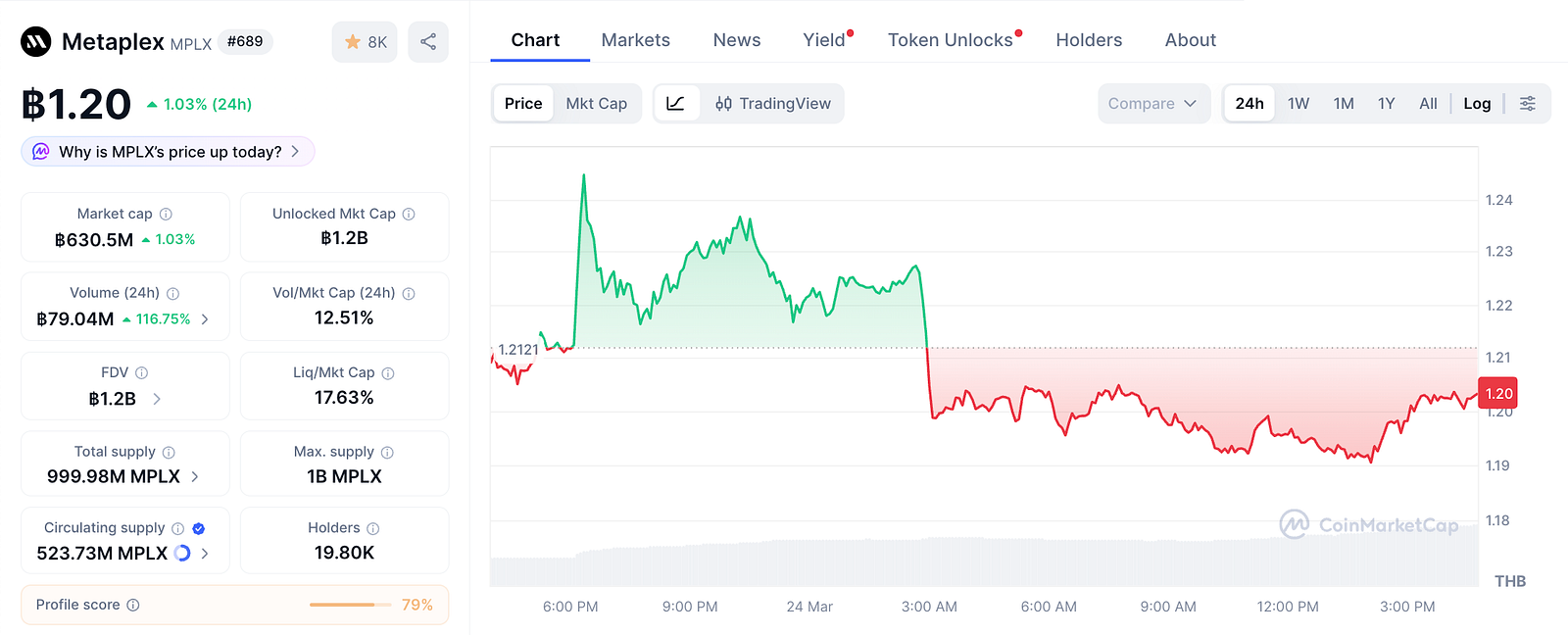Click the 1.03% (24h) price change
This screenshot has height=635, width=1568.
click(x=199, y=104)
